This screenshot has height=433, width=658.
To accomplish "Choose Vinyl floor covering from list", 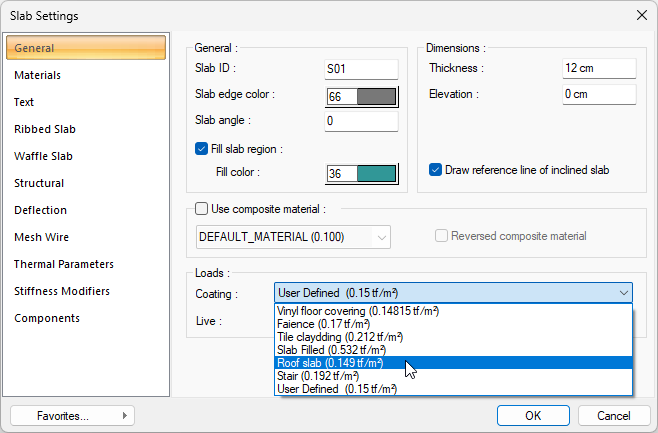I will (x=357, y=311).
